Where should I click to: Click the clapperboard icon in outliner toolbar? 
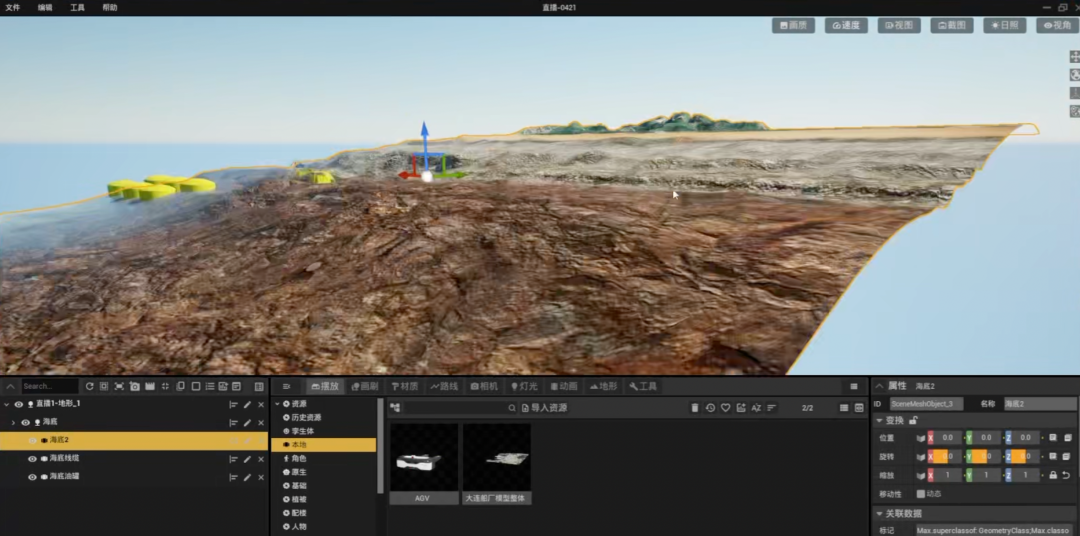[149, 386]
